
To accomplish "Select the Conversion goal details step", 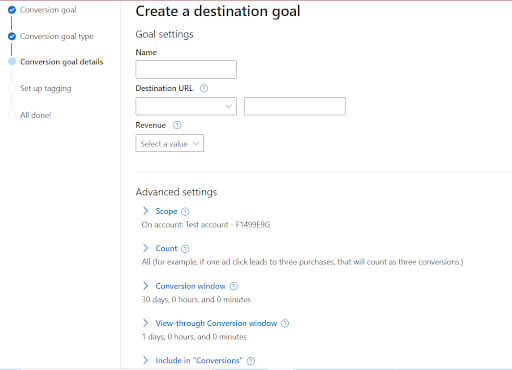I will point(62,62).
